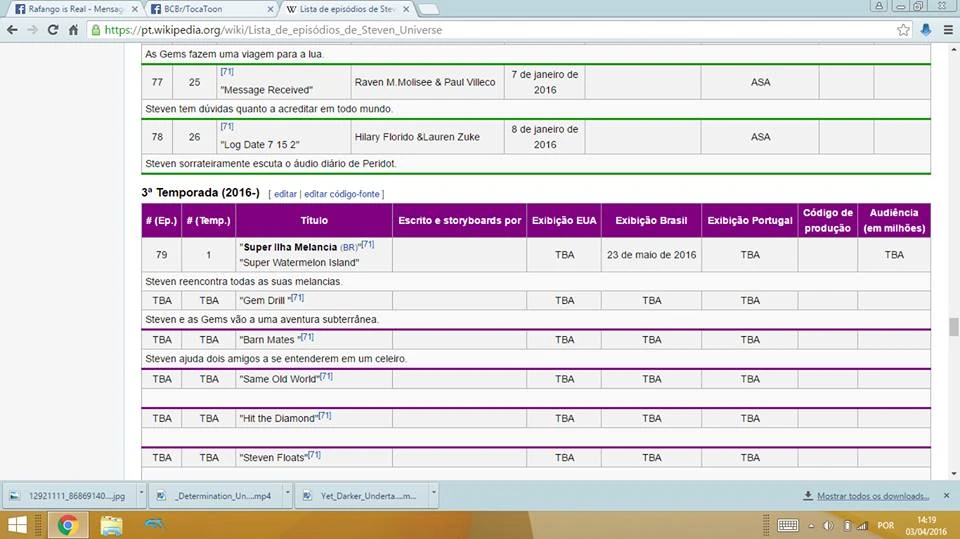This screenshot has width=960, height=539.
Task: Go to the browser home page
Action: (73, 30)
